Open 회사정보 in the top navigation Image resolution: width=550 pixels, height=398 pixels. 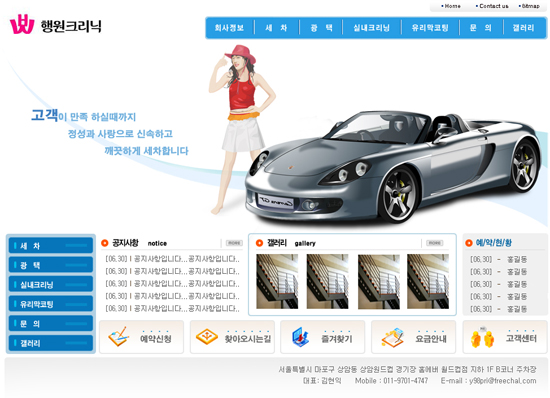point(229,28)
